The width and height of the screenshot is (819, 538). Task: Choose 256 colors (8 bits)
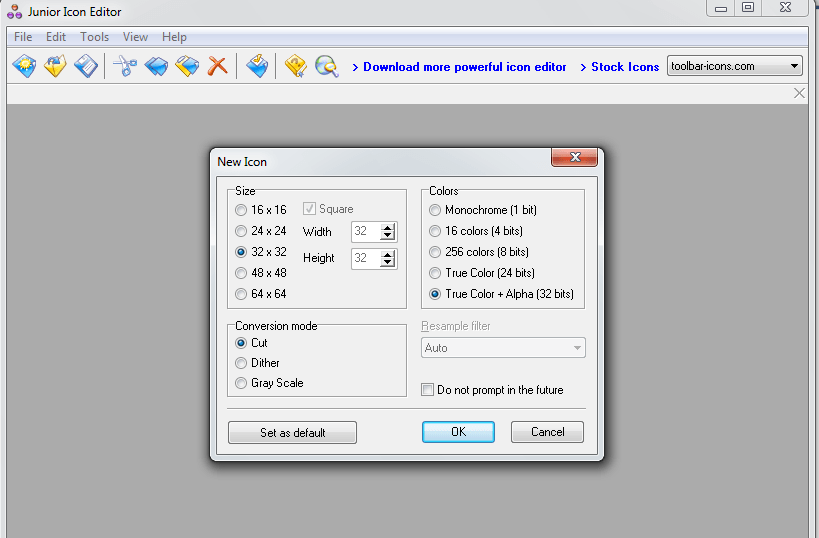click(x=479, y=252)
